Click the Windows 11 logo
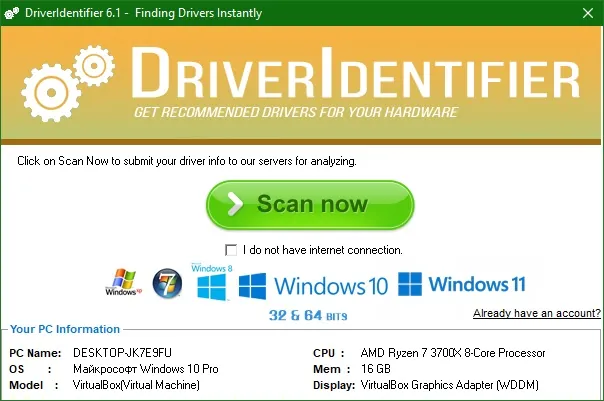Screen dimensions: 604x401 click(x=461, y=284)
